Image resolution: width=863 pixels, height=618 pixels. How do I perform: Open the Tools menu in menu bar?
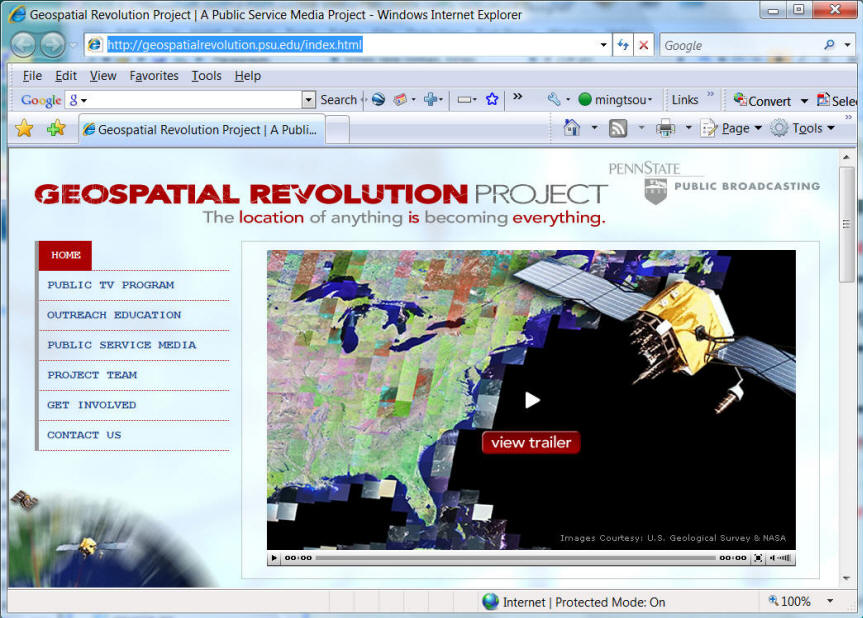click(206, 75)
